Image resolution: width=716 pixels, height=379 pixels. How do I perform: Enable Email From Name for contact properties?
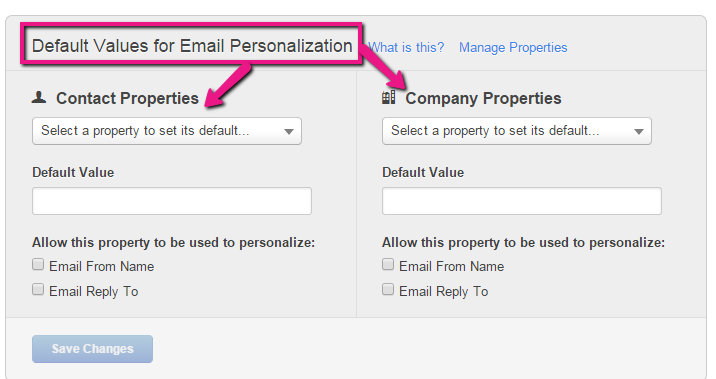38,264
